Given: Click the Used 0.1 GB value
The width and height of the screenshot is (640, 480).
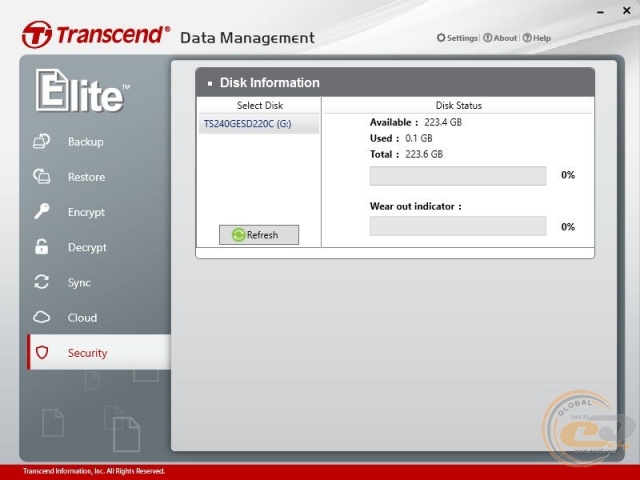Looking at the screenshot, I should (418, 138).
